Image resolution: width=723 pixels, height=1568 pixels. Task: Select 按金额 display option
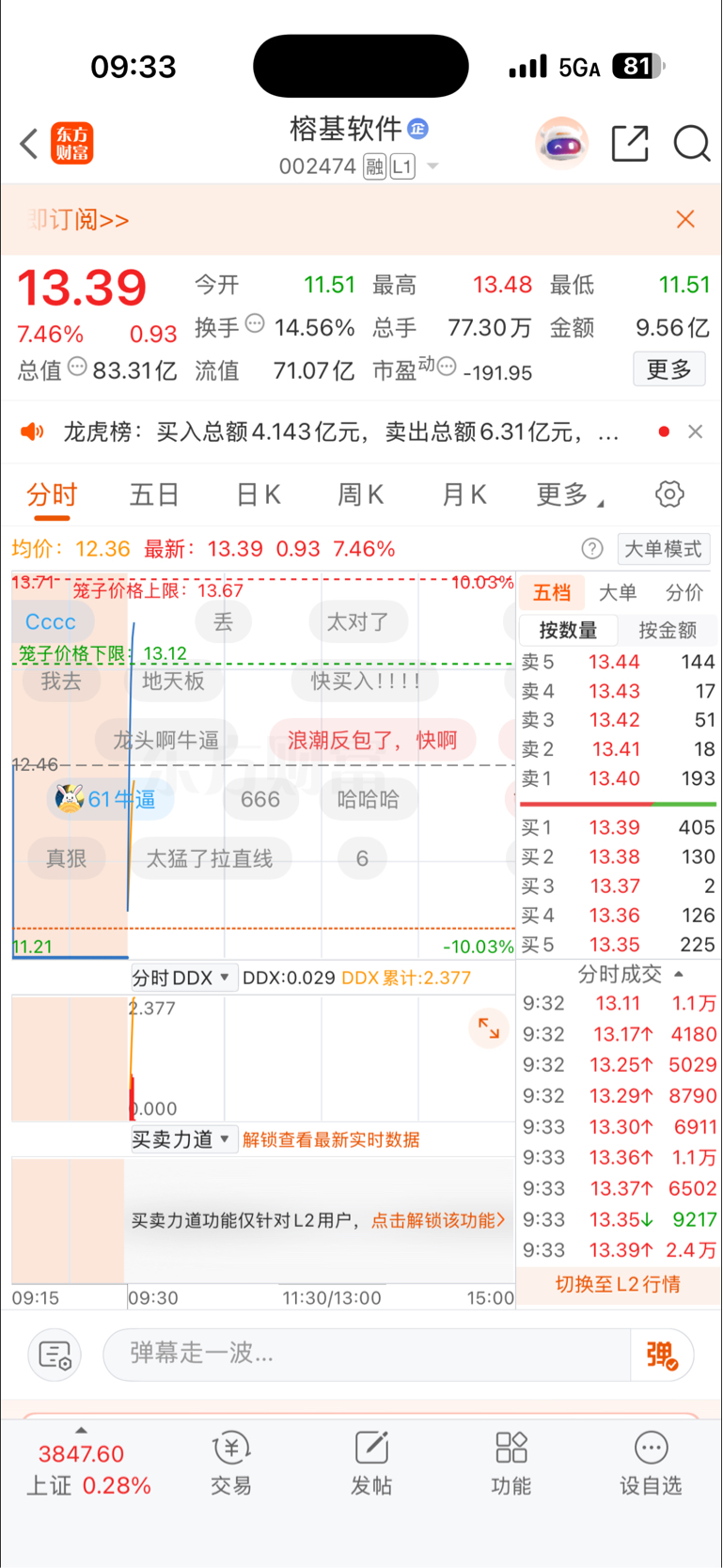pos(668,630)
